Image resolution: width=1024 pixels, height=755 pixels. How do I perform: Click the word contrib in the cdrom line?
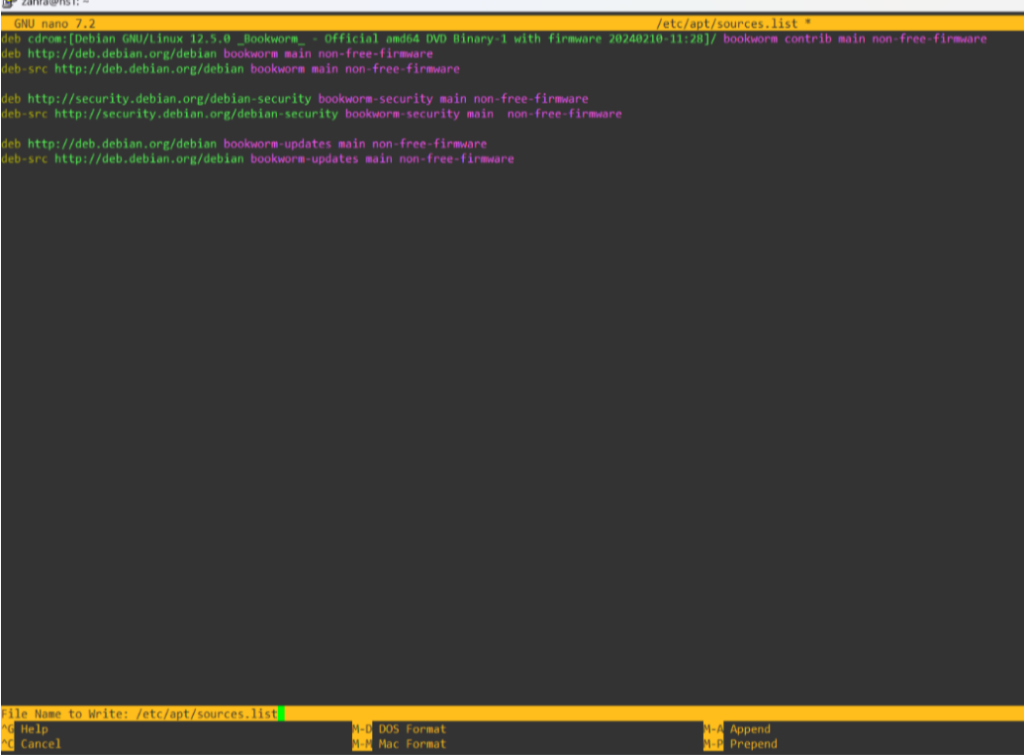(806, 39)
